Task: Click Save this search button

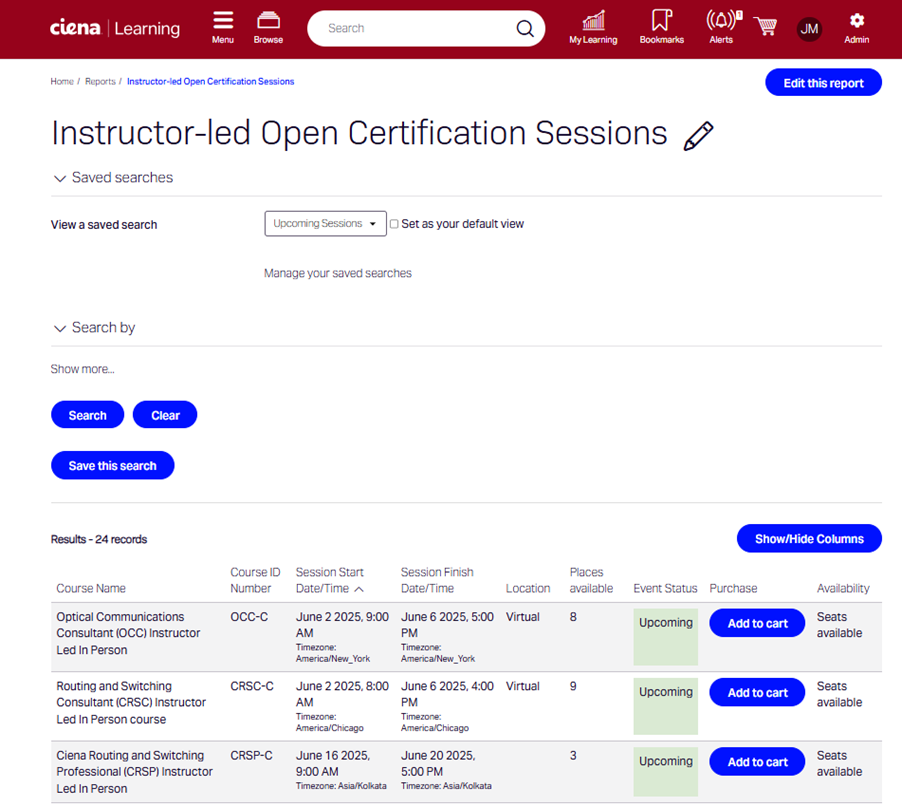Action: point(113,465)
